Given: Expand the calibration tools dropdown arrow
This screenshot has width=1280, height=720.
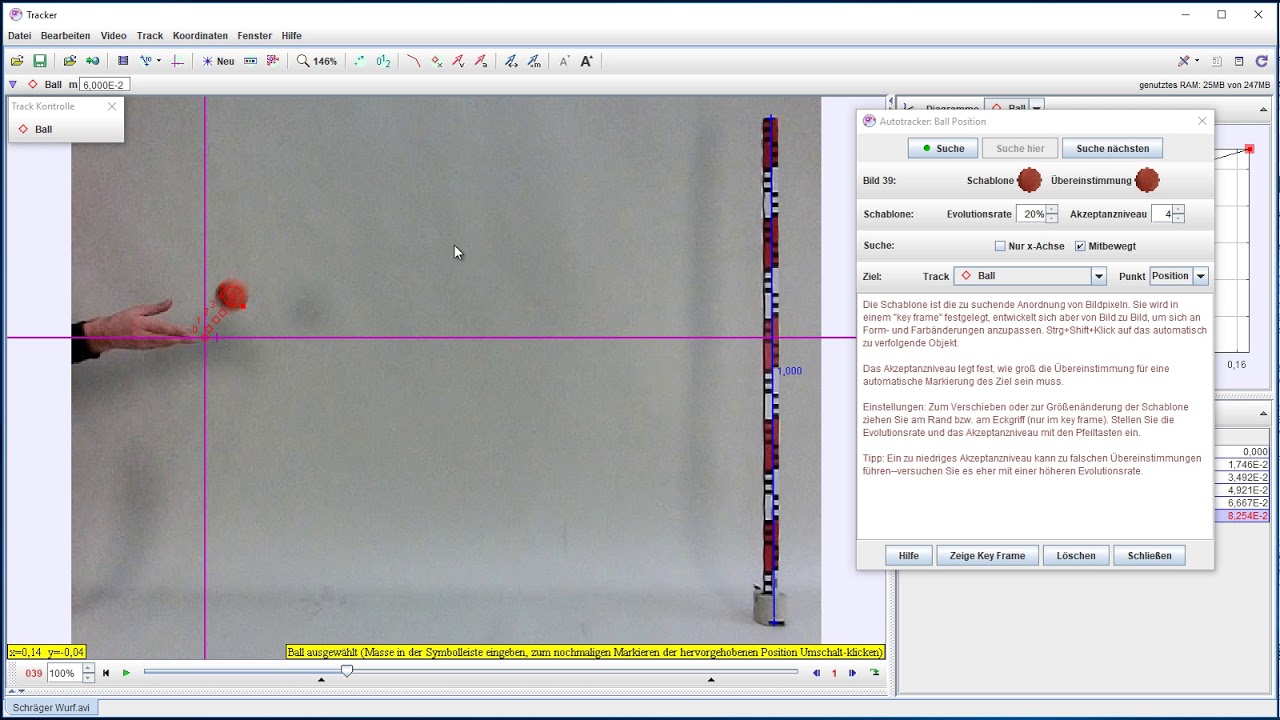Looking at the screenshot, I should click(158, 61).
